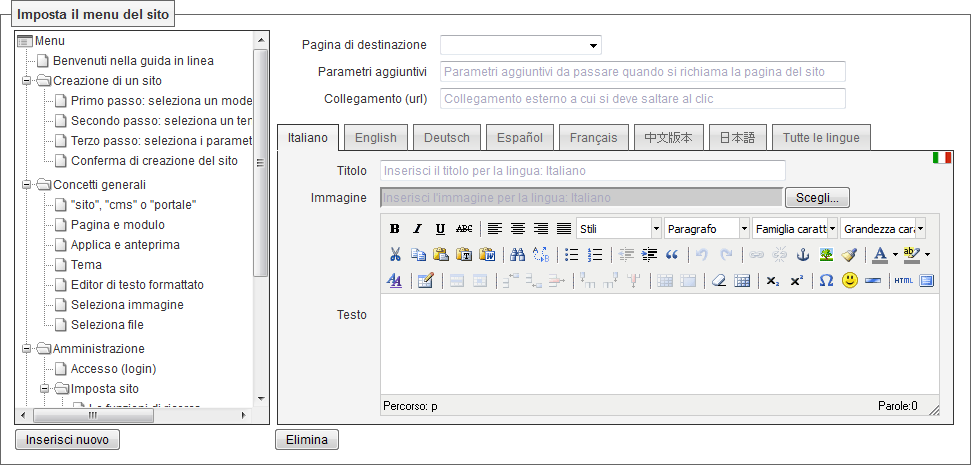Open the Tutte le lingue tab
Screen dimensions: 971x465
click(821, 137)
